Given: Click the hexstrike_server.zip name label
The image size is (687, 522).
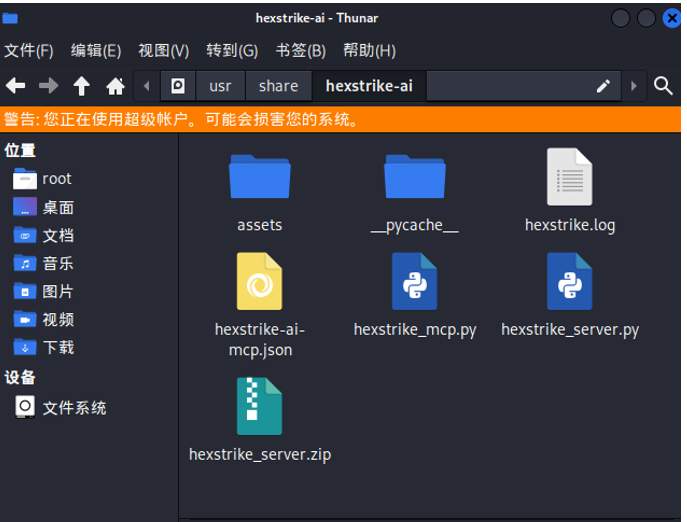Looking at the screenshot, I should [x=260, y=455].
